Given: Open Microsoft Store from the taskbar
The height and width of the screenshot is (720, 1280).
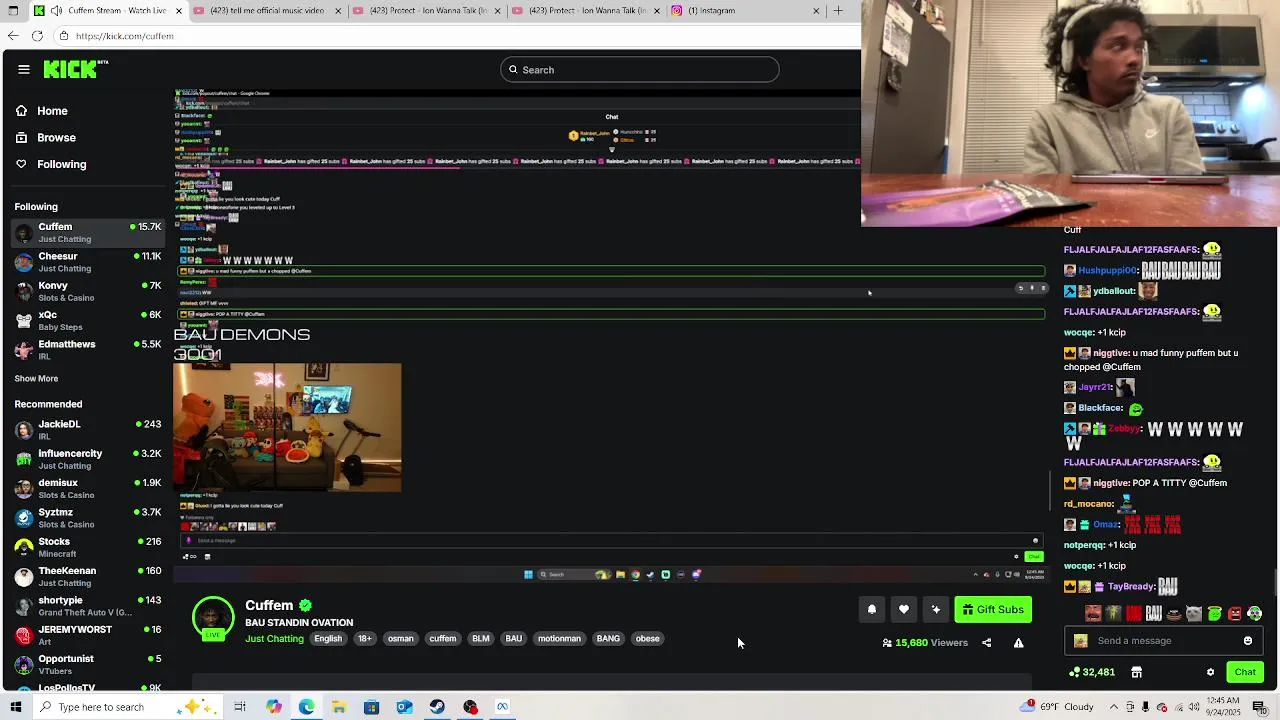Looking at the screenshot, I should tap(371, 707).
